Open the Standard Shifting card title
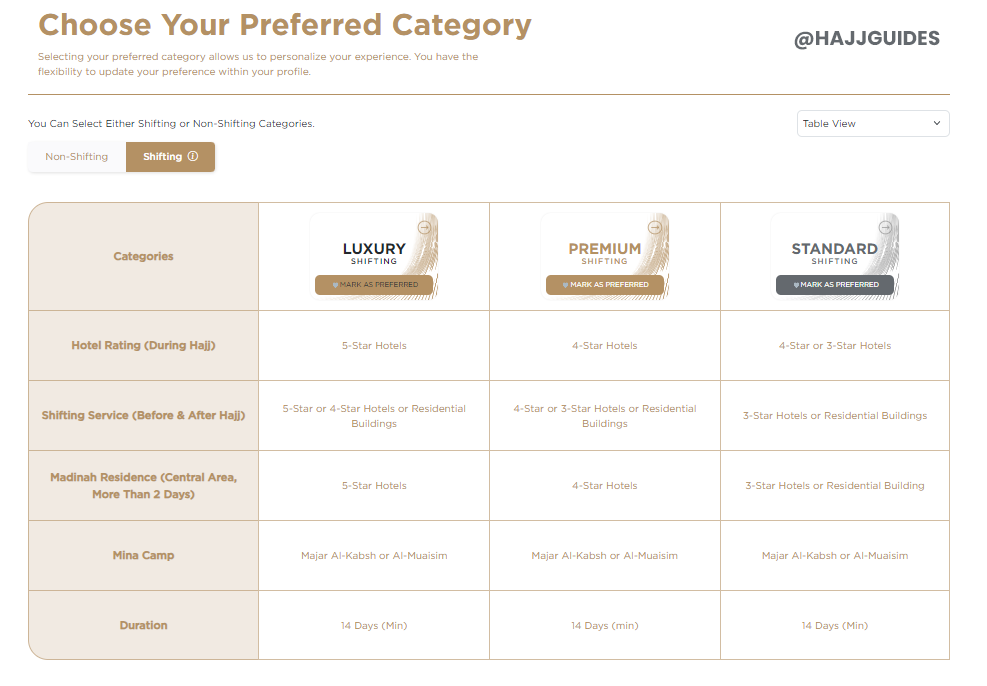 [x=835, y=249]
